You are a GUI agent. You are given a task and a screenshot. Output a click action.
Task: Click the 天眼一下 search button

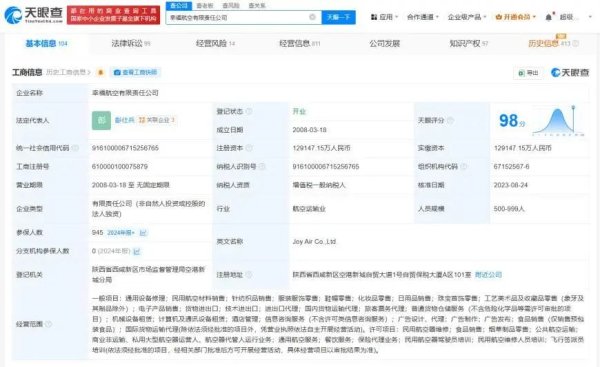pos(338,17)
